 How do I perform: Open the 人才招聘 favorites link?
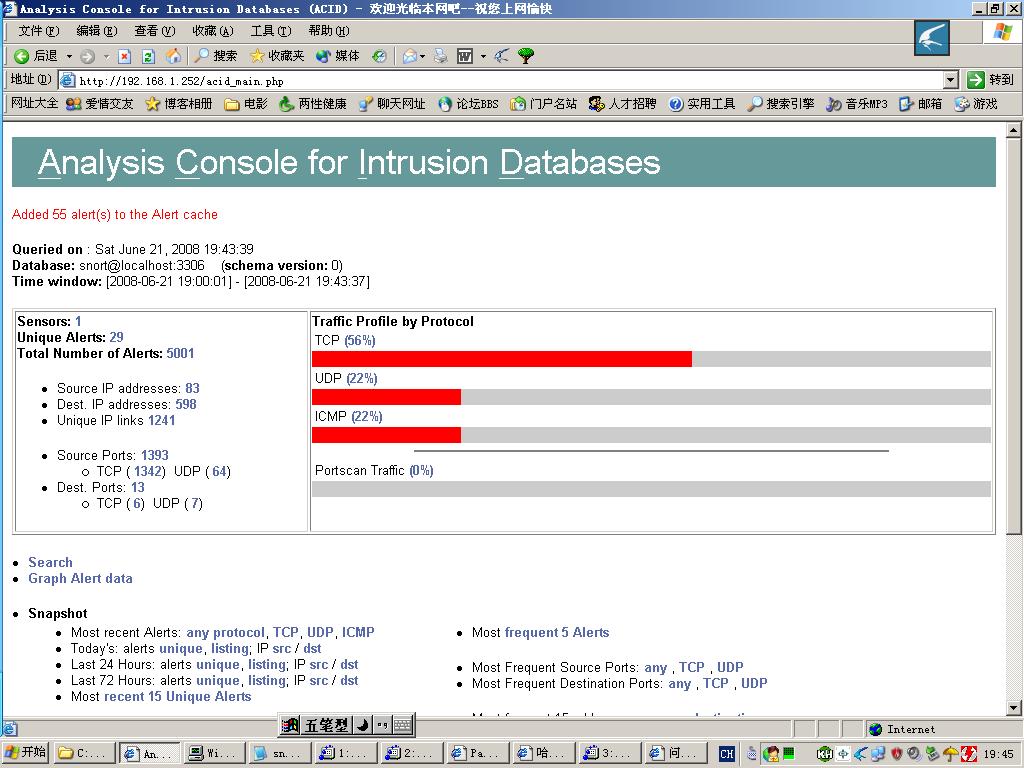tap(622, 104)
